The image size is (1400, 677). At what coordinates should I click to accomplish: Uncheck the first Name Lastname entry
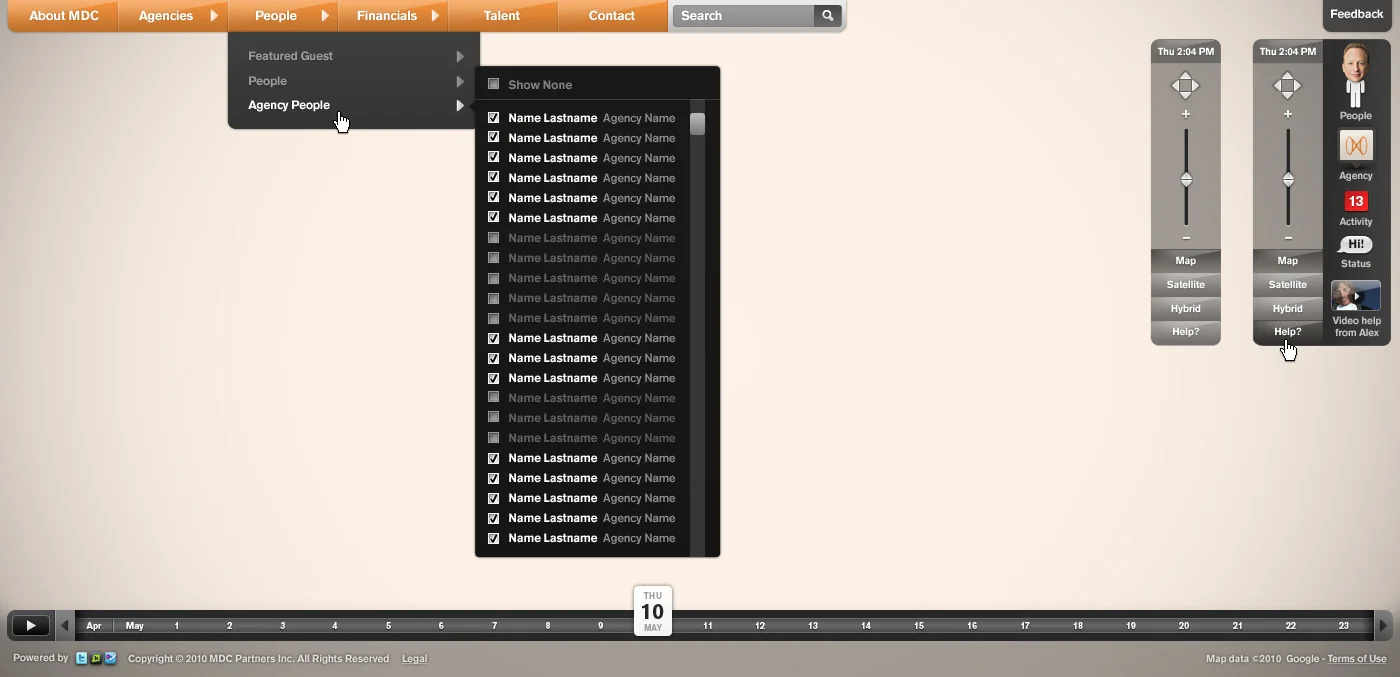[493, 117]
